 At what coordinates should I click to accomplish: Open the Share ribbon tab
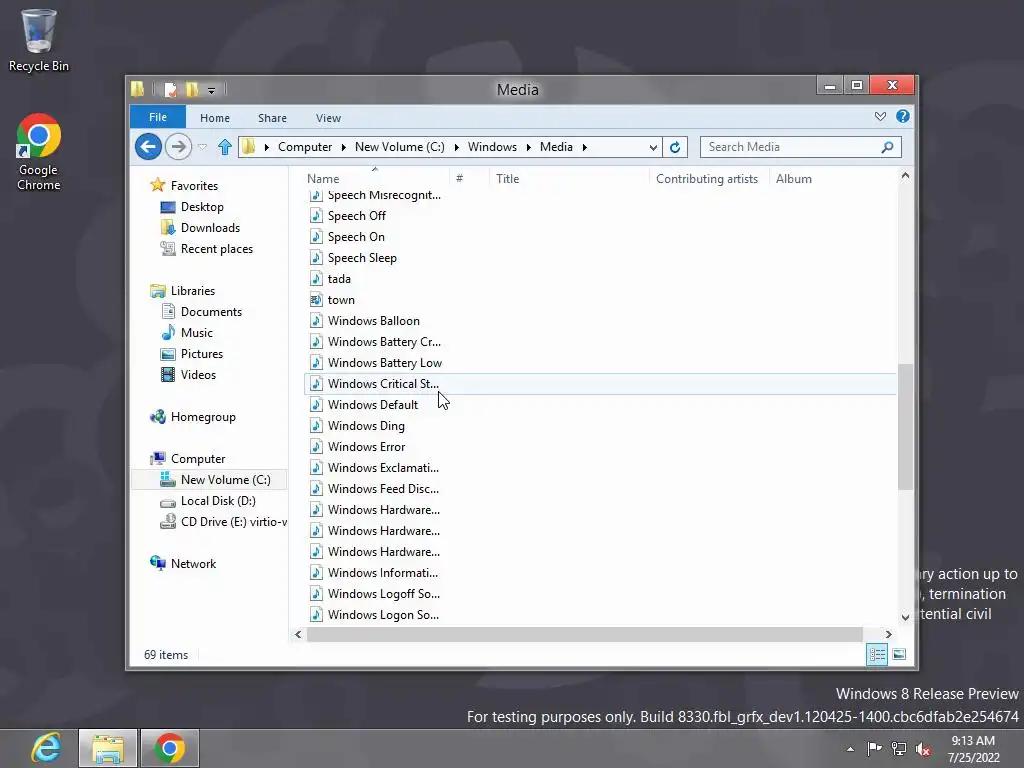[x=272, y=118]
